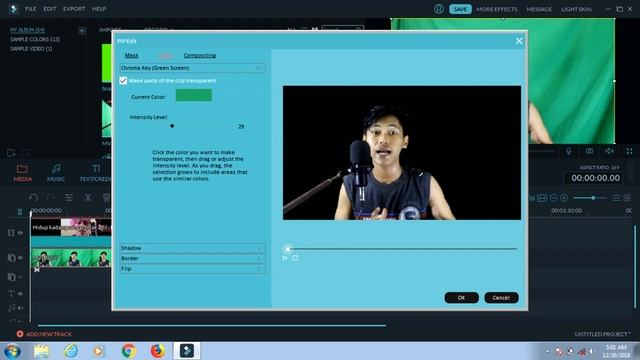Open the account profile icon beside SAVE

pyautogui.click(x=439, y=9)
